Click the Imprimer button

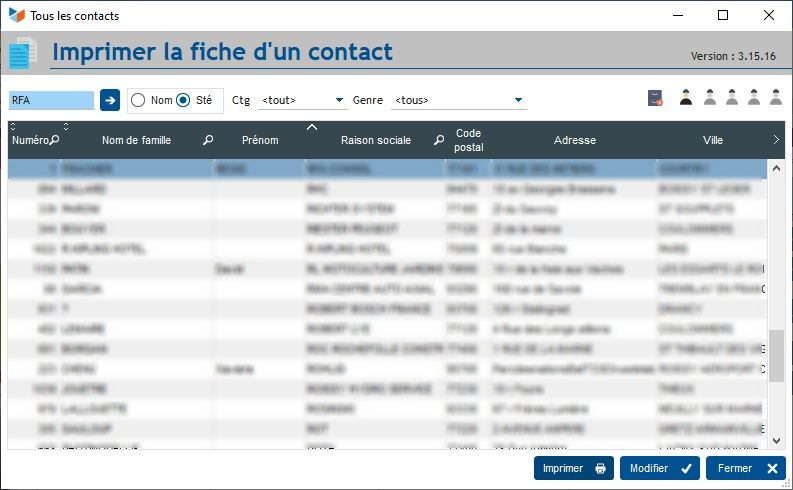point(574,468)
